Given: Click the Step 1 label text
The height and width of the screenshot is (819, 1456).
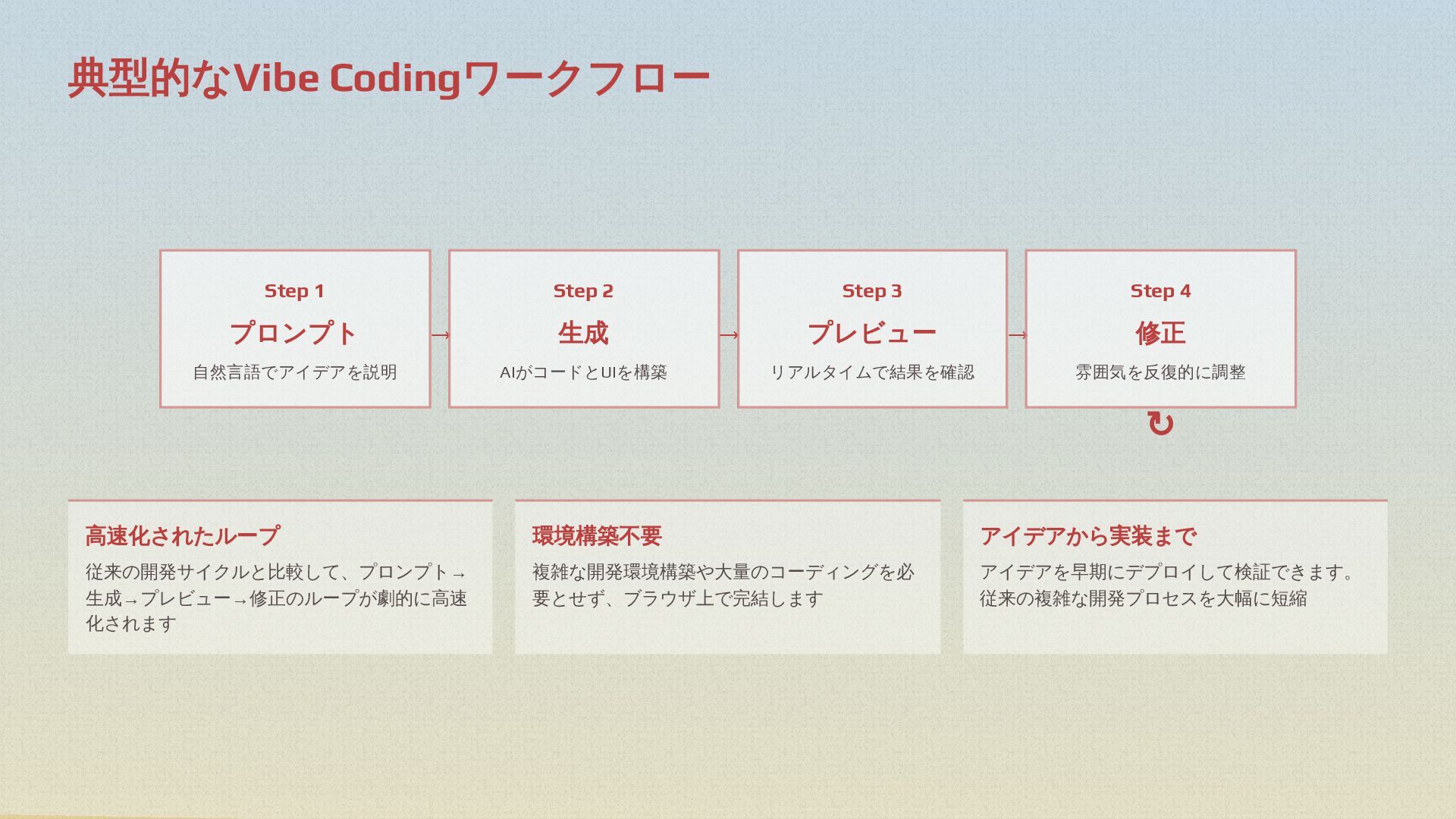Looking at the screenshot, I should [x=294, y=291].
